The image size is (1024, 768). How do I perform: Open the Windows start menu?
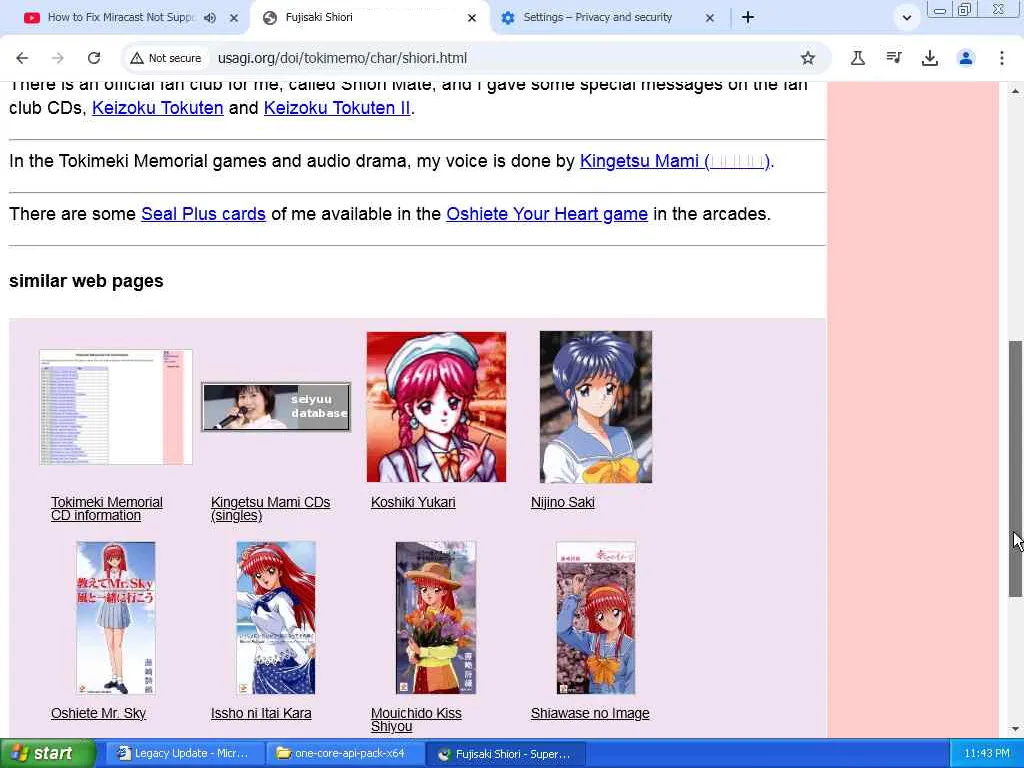click(46, 754)
